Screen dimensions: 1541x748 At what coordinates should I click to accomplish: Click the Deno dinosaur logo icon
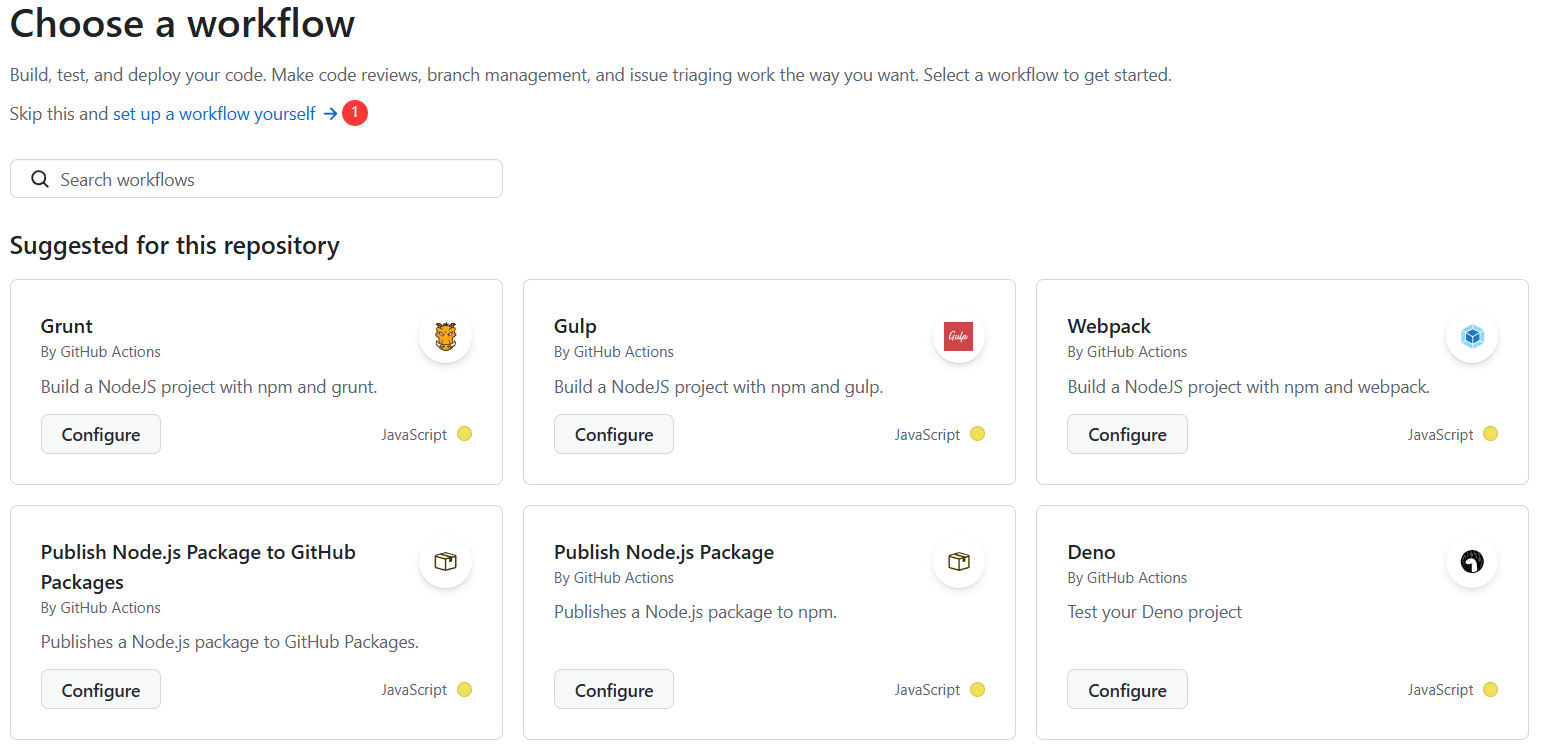point(1471,562)
